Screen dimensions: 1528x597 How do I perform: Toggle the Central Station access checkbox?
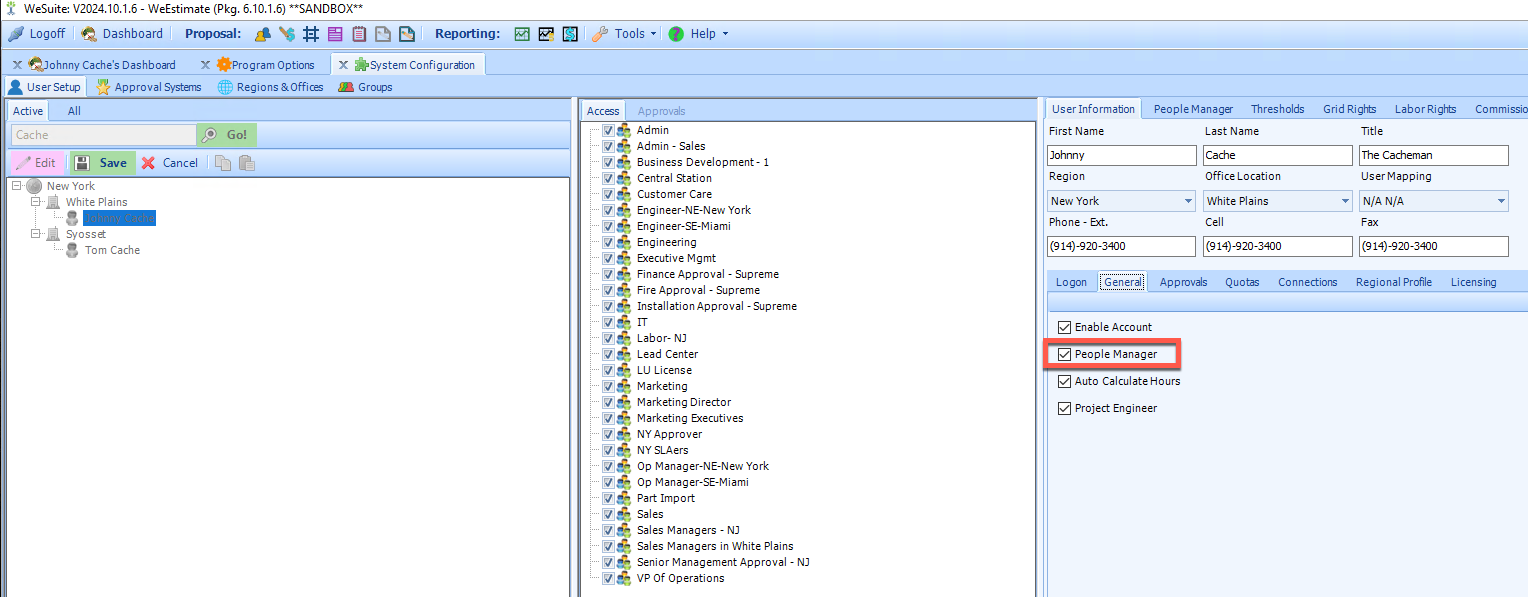point(608,178)
